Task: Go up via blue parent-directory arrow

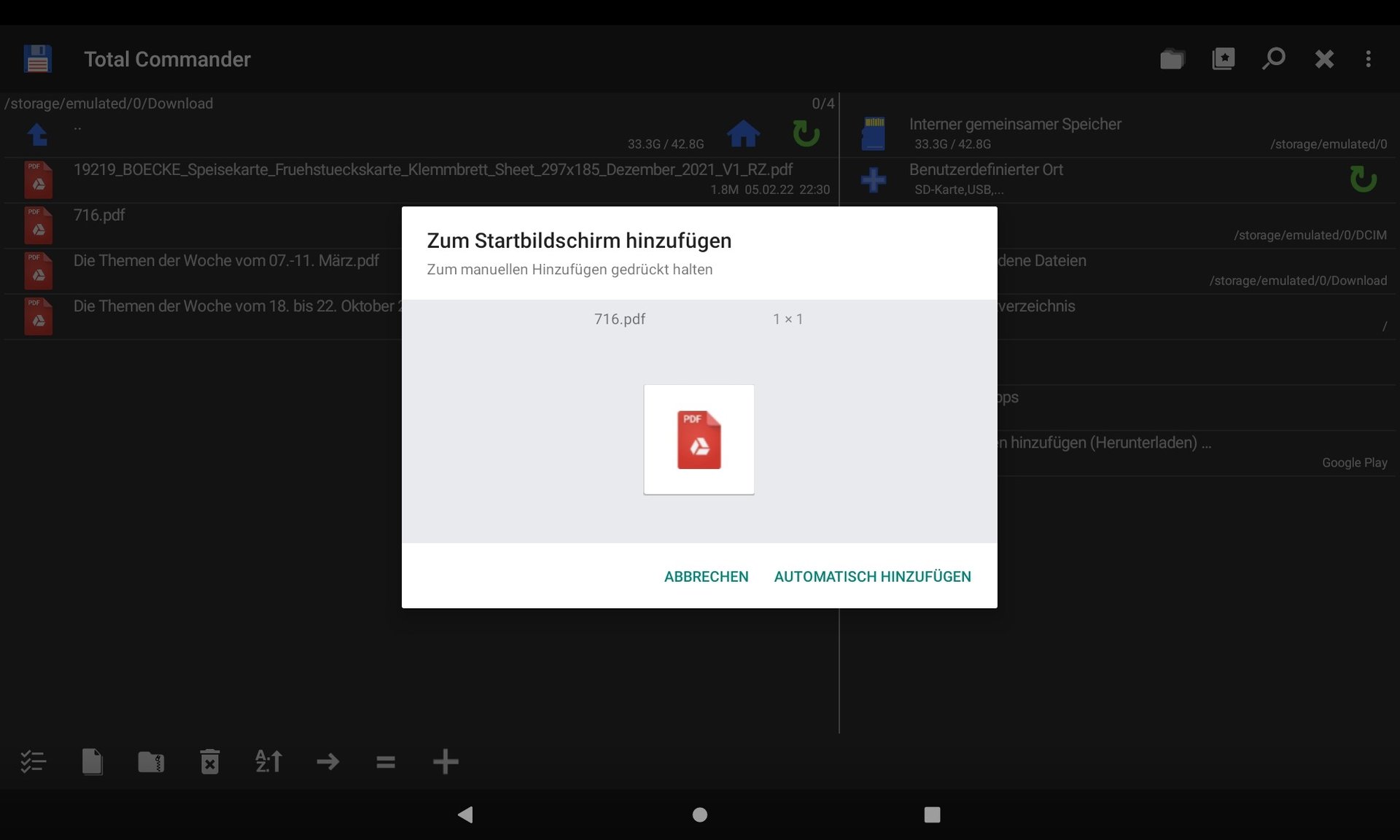Action: pyautogui.click(x=37, y=135)
